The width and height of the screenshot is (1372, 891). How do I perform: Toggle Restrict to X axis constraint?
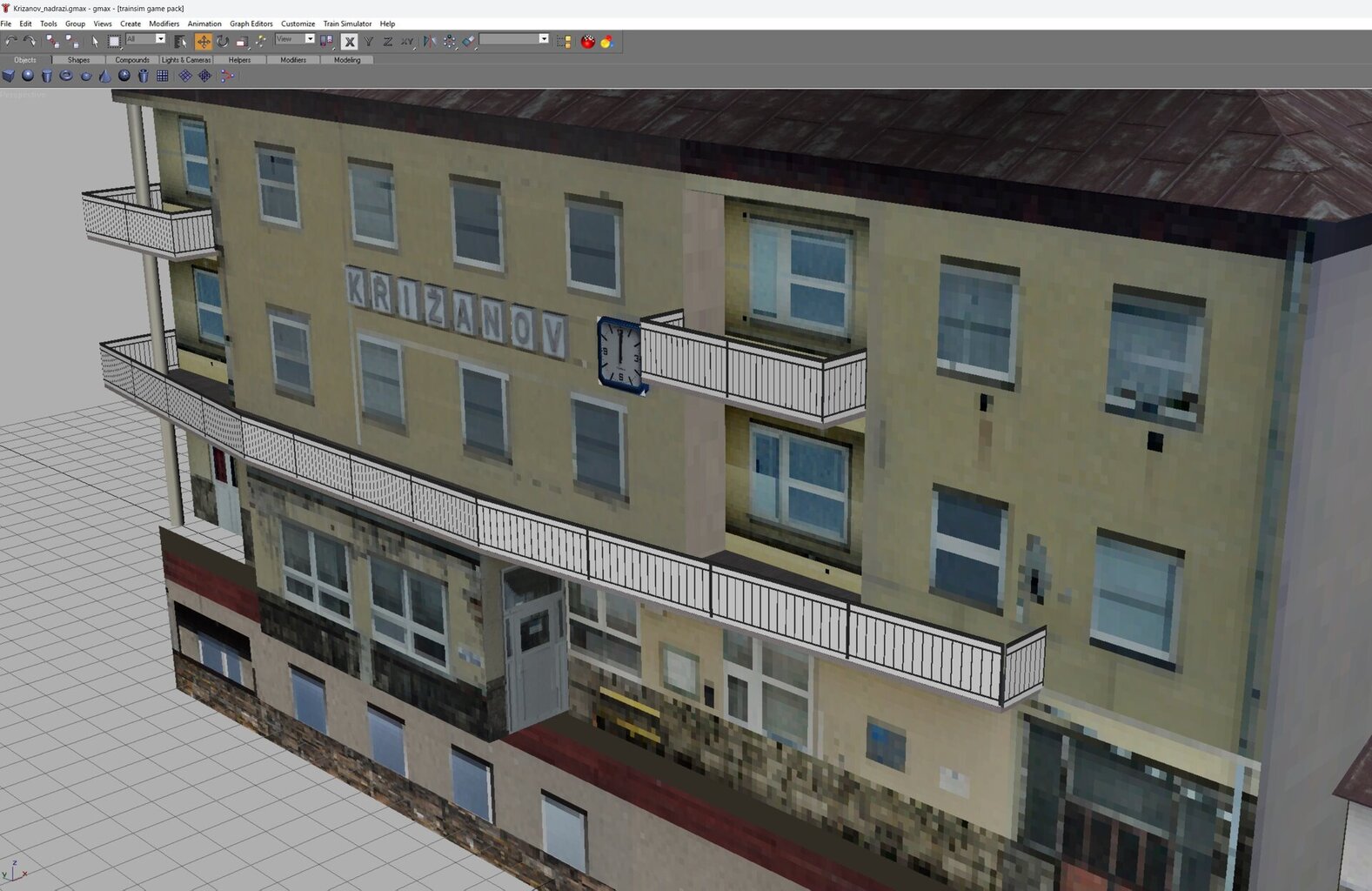point(349,41)
